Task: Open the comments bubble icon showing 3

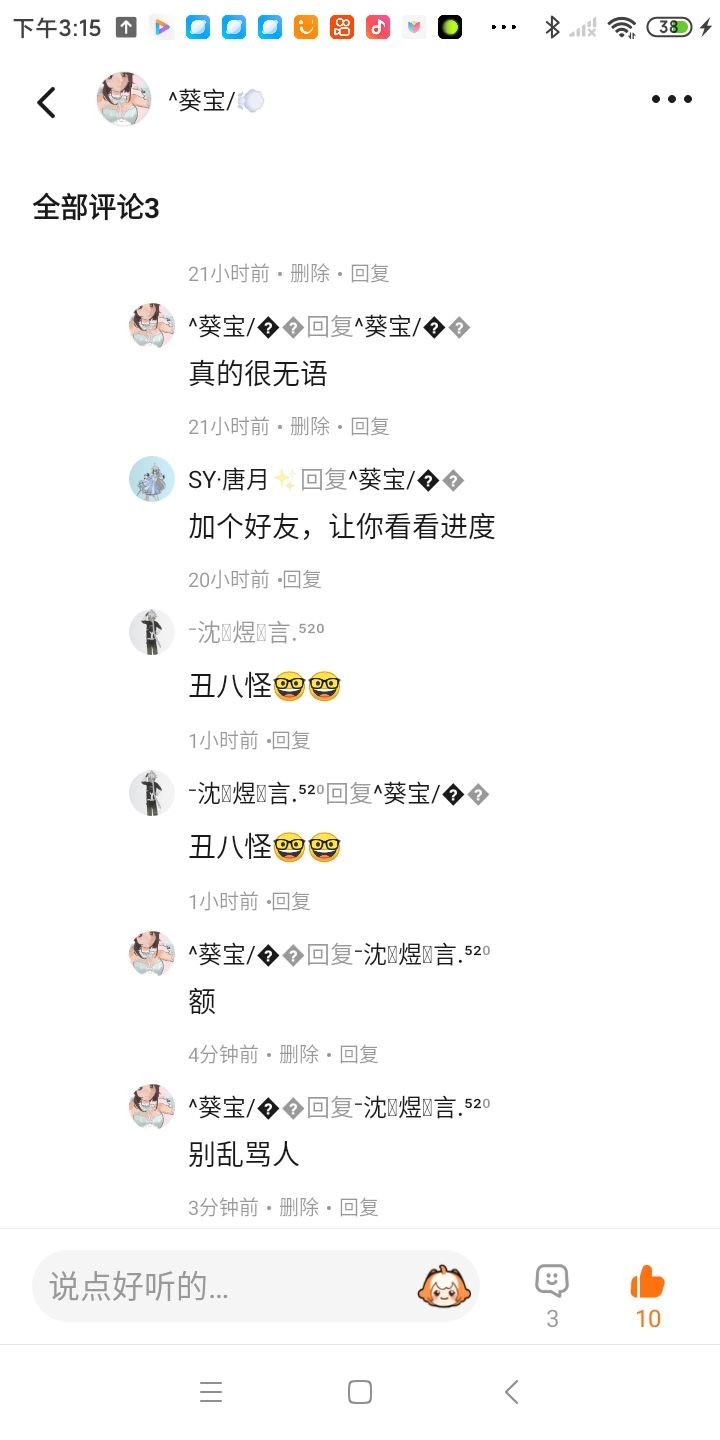Action: (552, 1281)
